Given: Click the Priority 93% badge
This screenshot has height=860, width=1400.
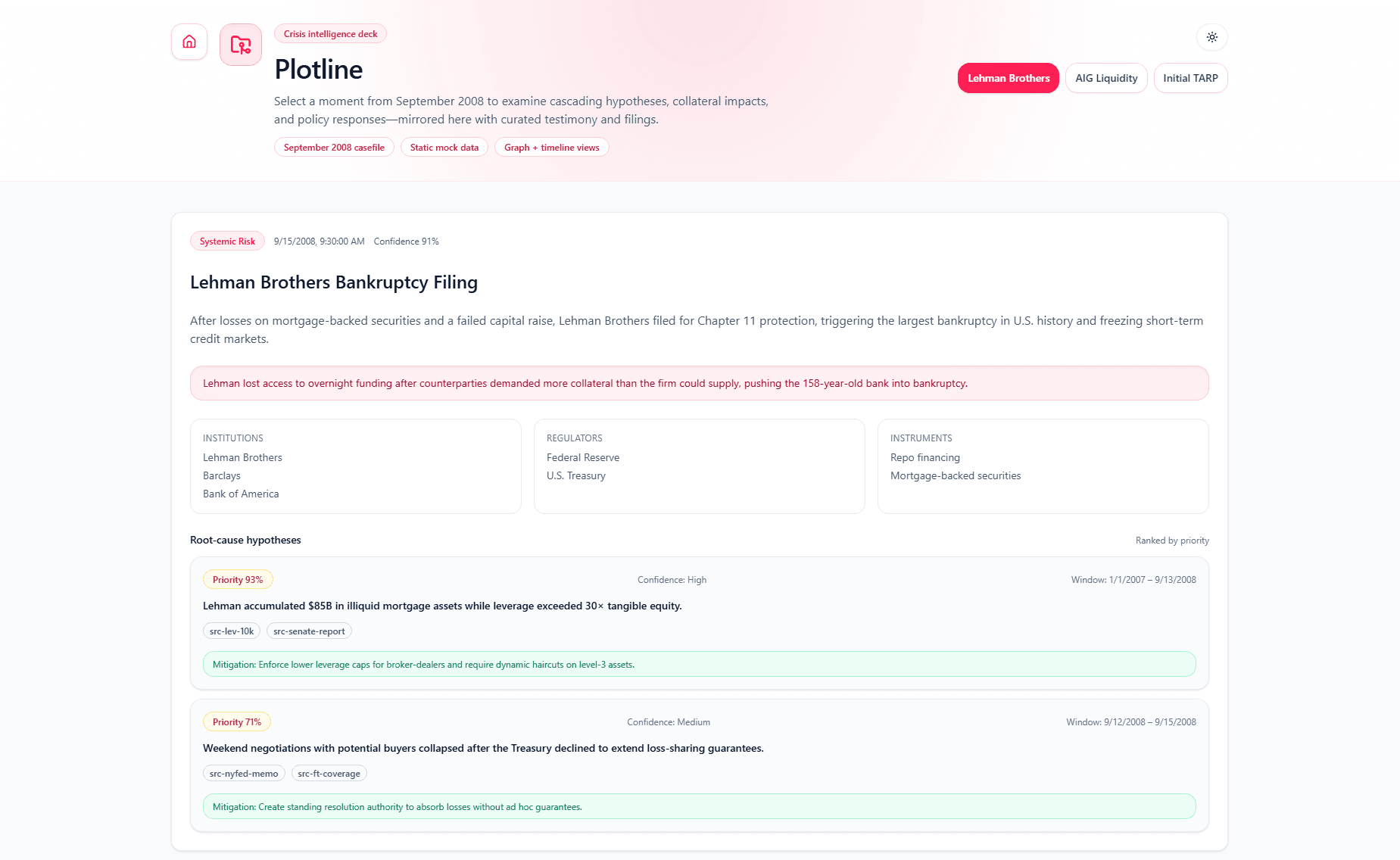Looking at the screenshot, I should (237, 579).
